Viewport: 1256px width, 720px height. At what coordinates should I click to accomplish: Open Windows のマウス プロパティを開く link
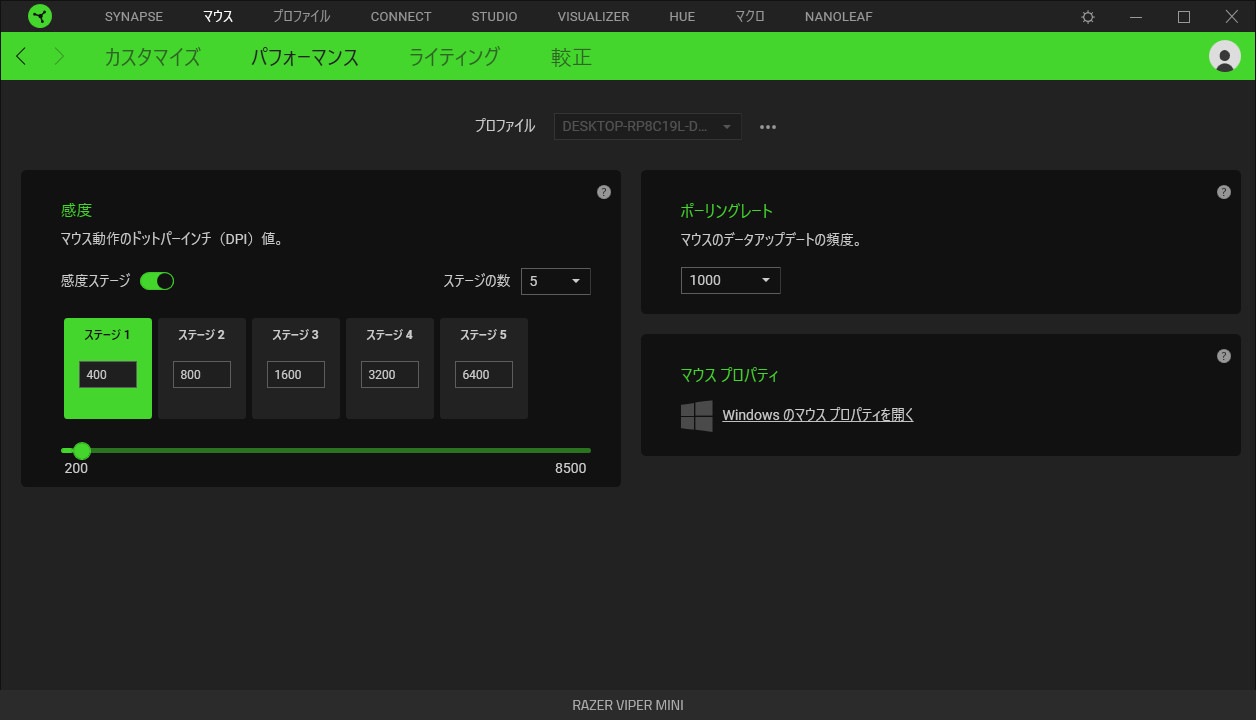pos(818,415)
